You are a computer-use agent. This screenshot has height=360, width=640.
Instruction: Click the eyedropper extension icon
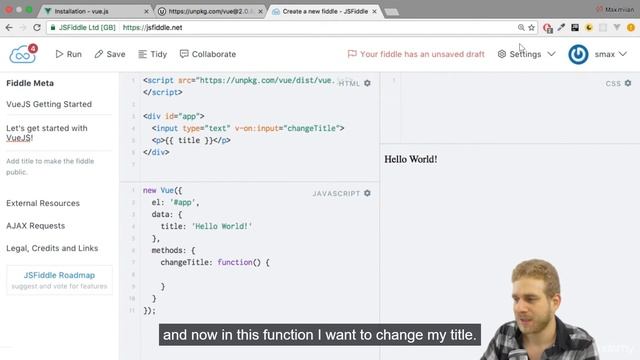click(x=561, y=27)
